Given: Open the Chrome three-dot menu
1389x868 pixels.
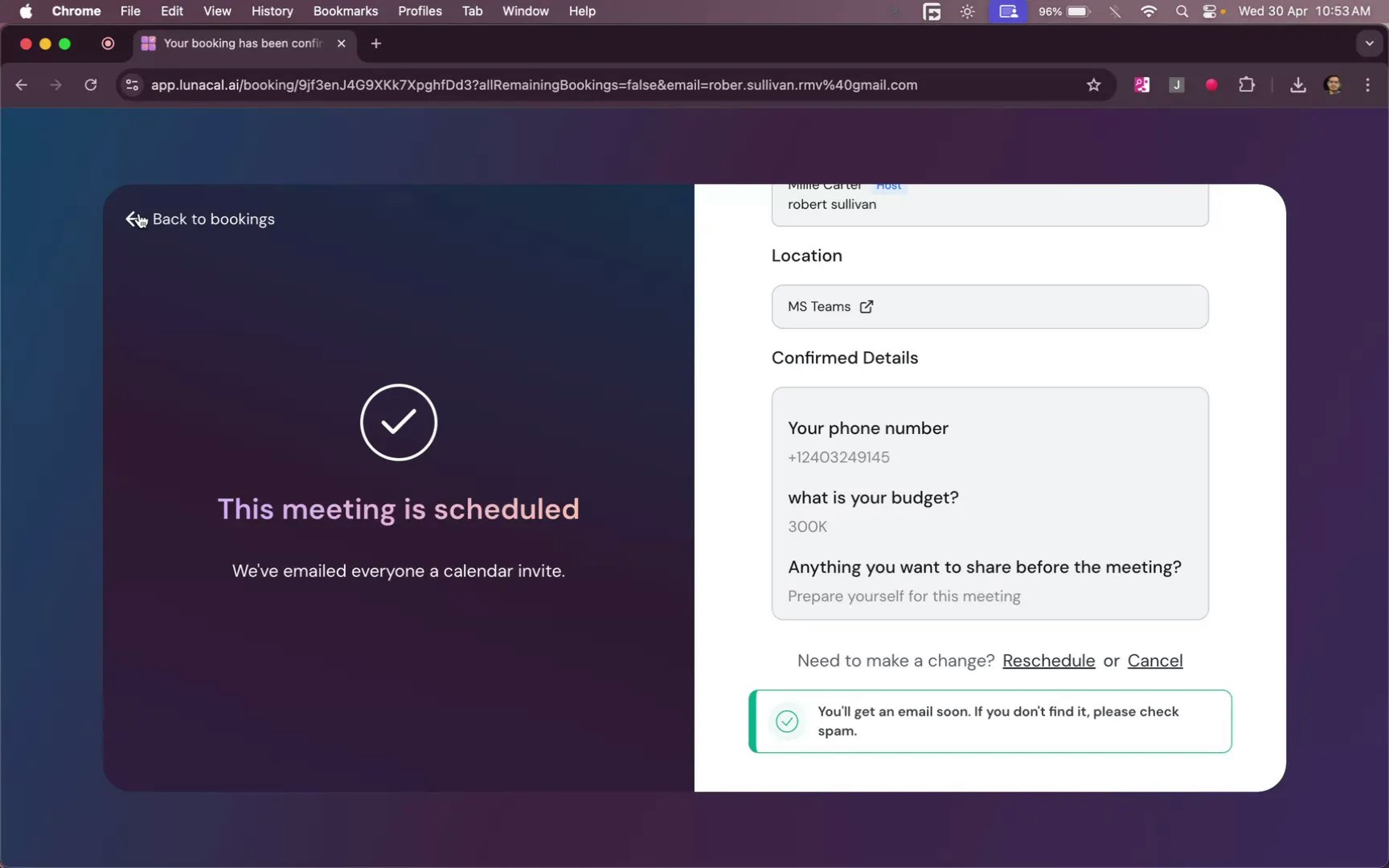Looking at the screenshot, I should pyautogui.click(x=1368, y=85).
